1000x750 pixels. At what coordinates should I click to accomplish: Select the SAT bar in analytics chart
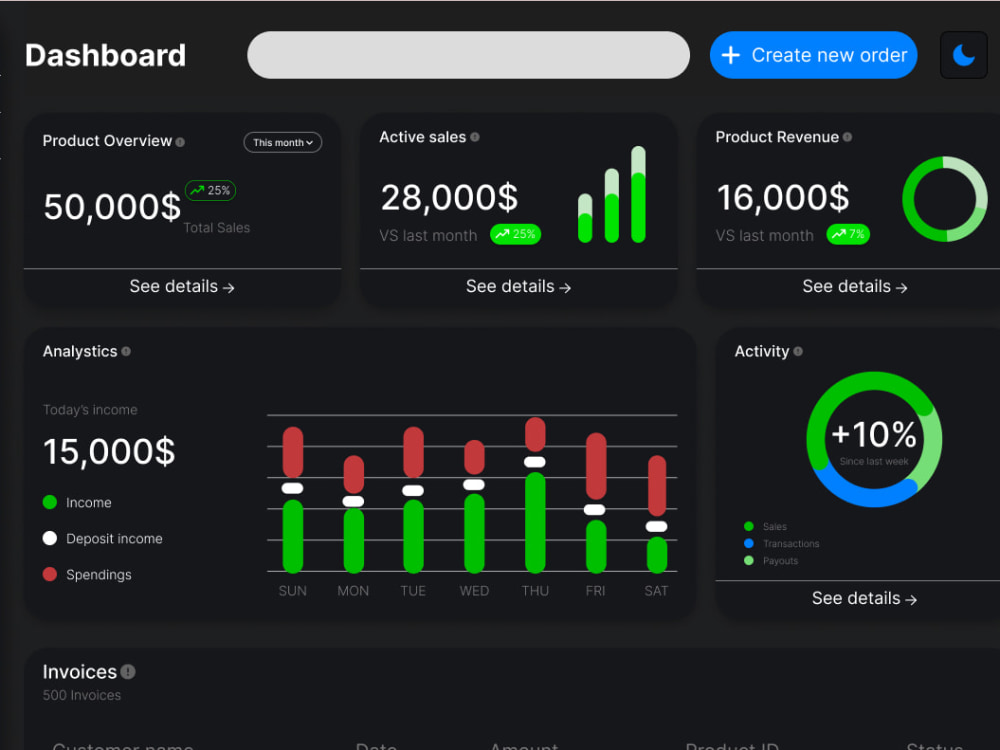656,514
